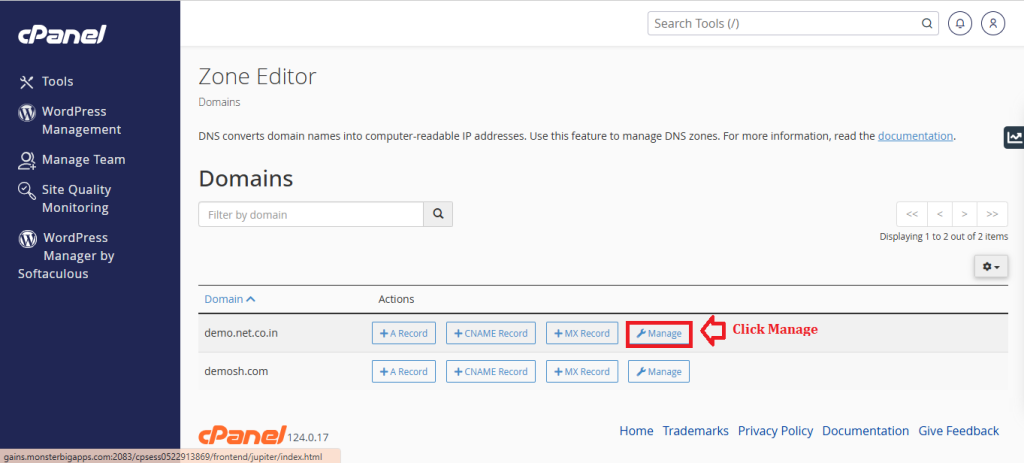Select the demosh.com domain text
1024x463 pixels.
pos(236,372)
